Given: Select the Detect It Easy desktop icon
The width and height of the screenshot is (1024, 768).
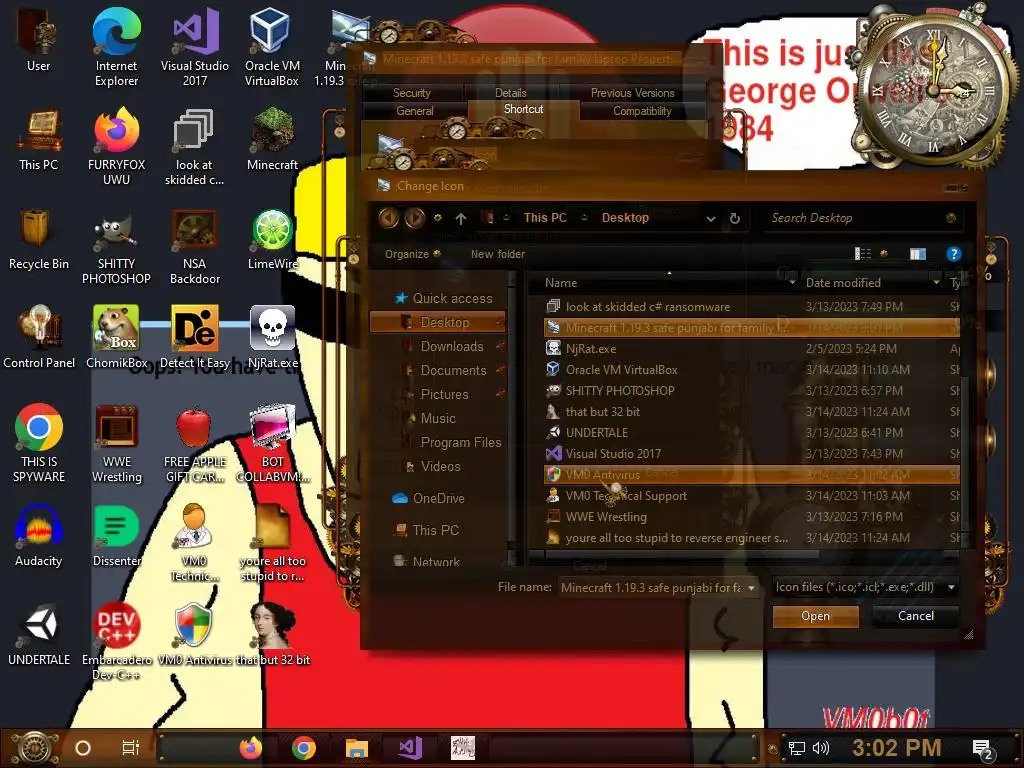Looking at the screenshot, I should coord(195,337).
